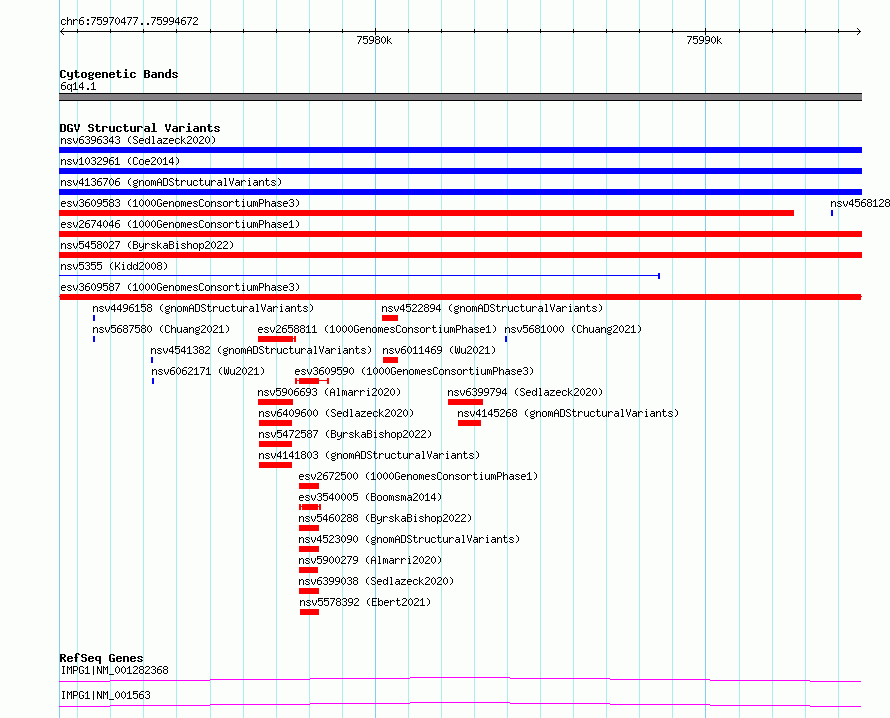Image resolution: width=890 pixels, height=718 pixels.
Task: Click the nsv4568128 label at right edge
Action: [x=859, y=203]
